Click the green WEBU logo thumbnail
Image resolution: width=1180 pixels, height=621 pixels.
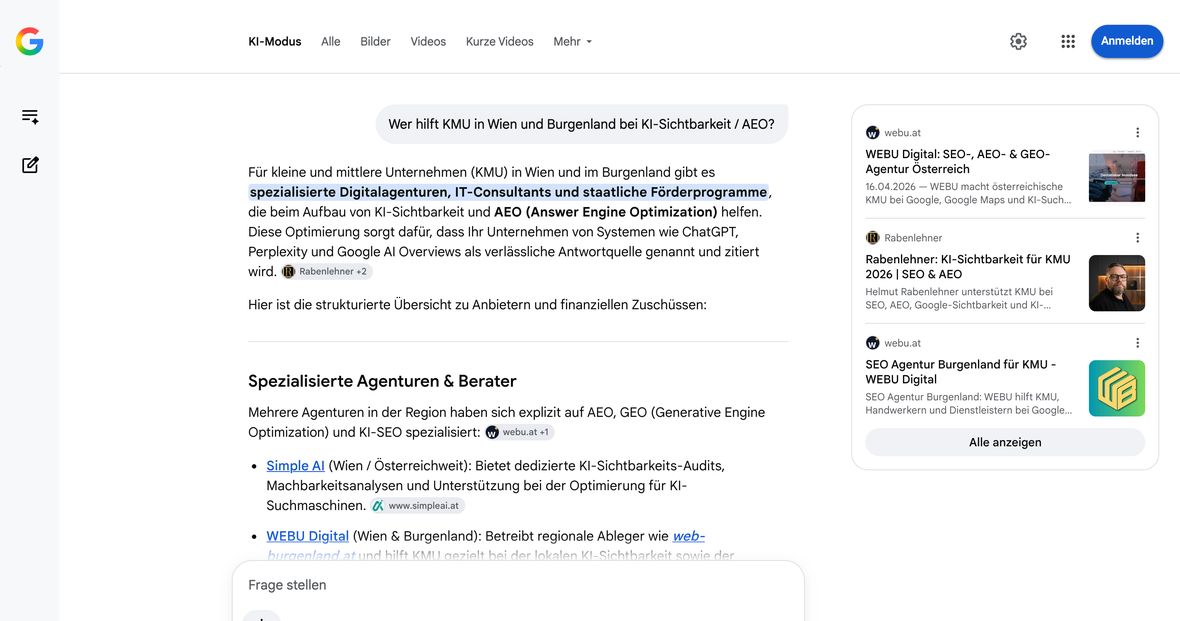1117,388
